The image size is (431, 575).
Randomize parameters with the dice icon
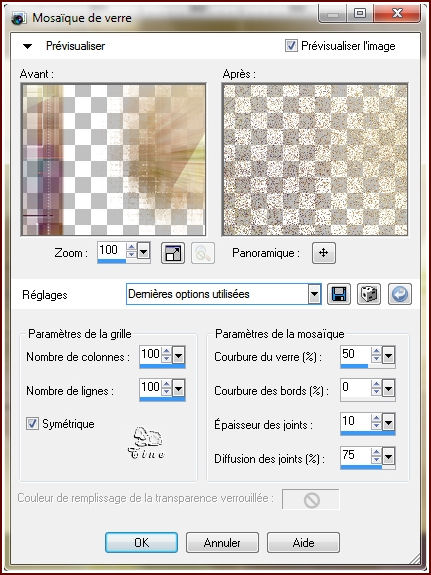pyautogui.click(x=369, y=294)
